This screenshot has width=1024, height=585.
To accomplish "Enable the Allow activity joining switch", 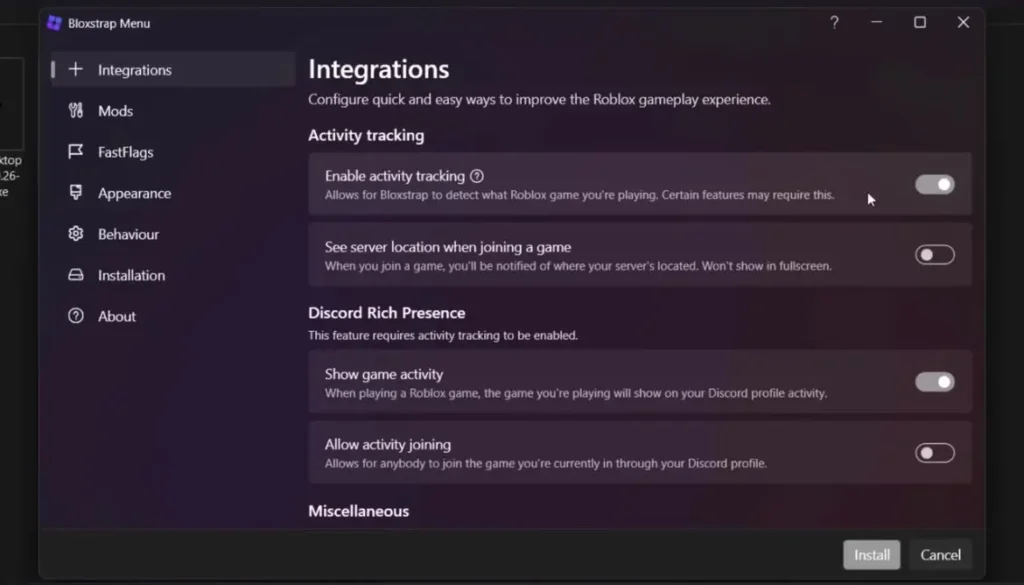I will click(935, 452).
